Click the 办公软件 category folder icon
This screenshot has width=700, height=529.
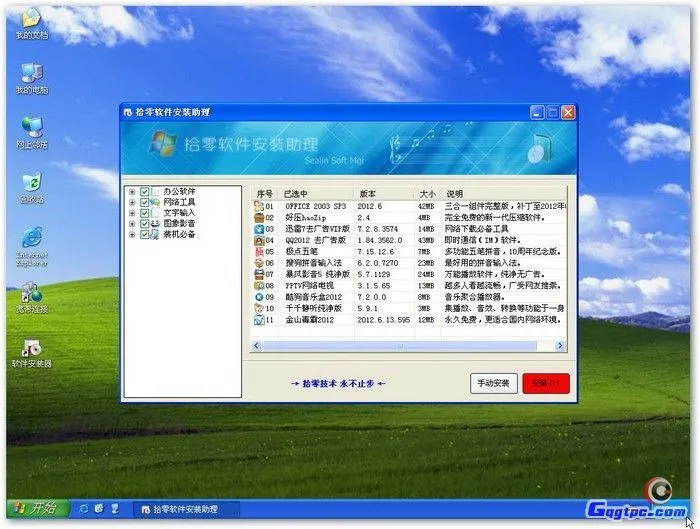(x=155, y=192)
